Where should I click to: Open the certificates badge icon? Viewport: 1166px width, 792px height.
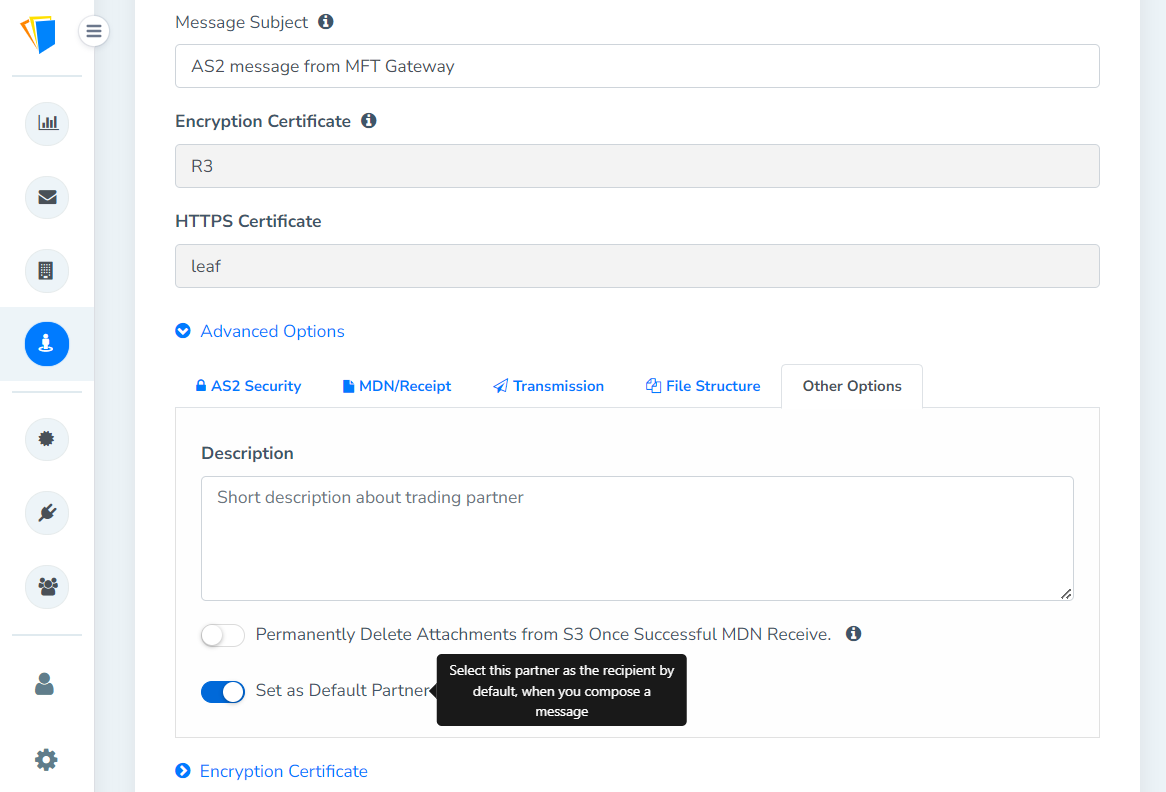46,439
